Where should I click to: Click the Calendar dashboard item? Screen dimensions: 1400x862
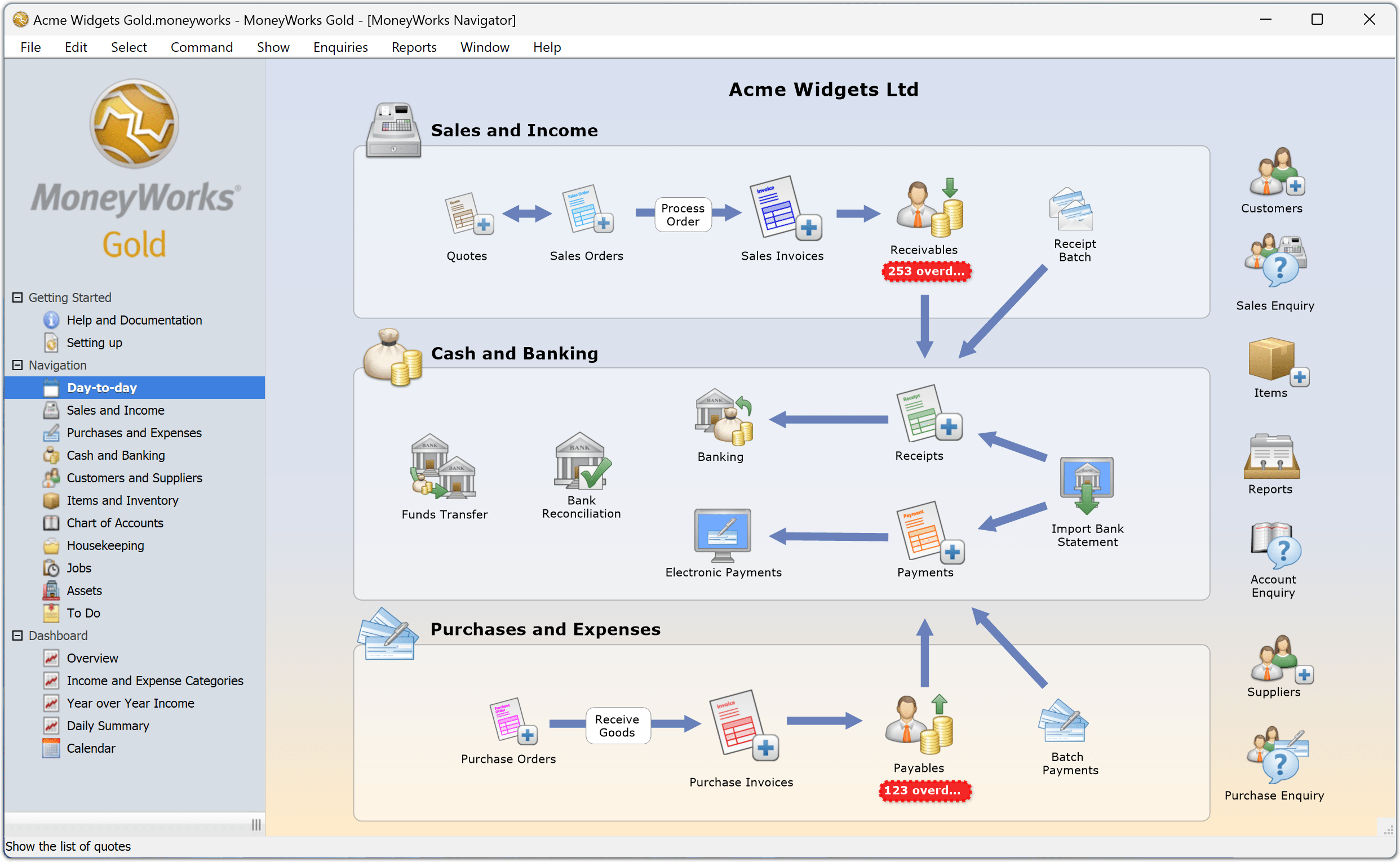tap(90, 747)
